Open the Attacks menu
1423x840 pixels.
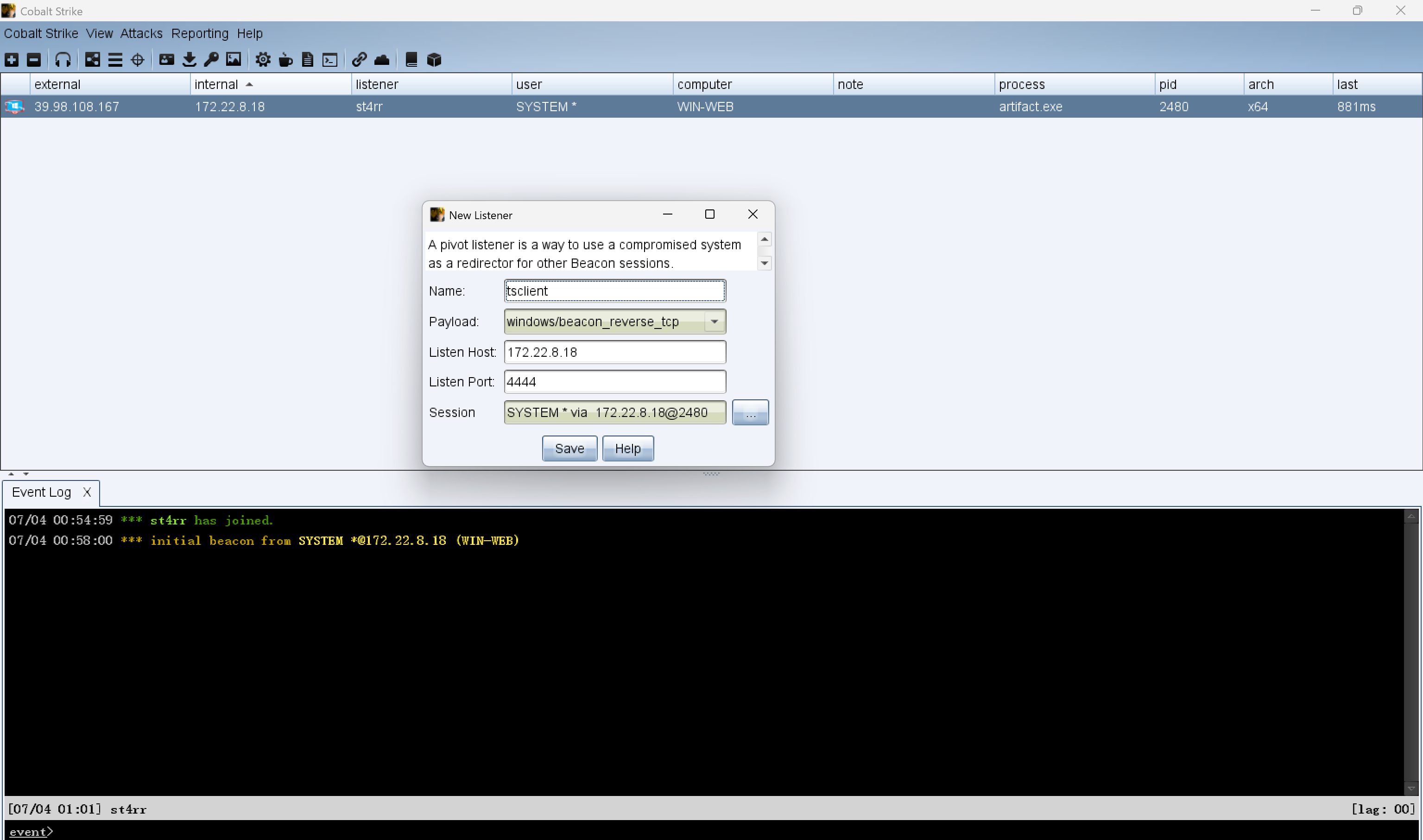[141, 33]
